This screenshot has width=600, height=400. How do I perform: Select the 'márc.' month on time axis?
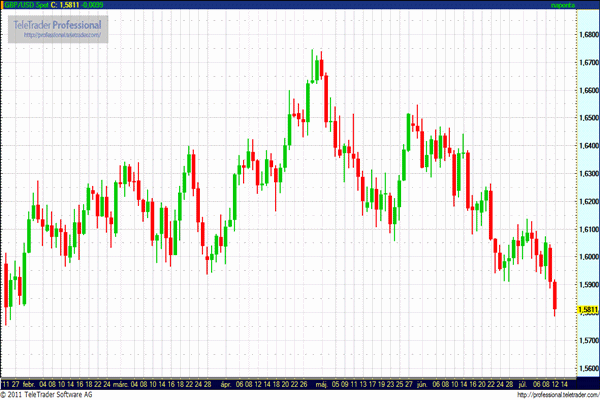click(x=121, y=382)
